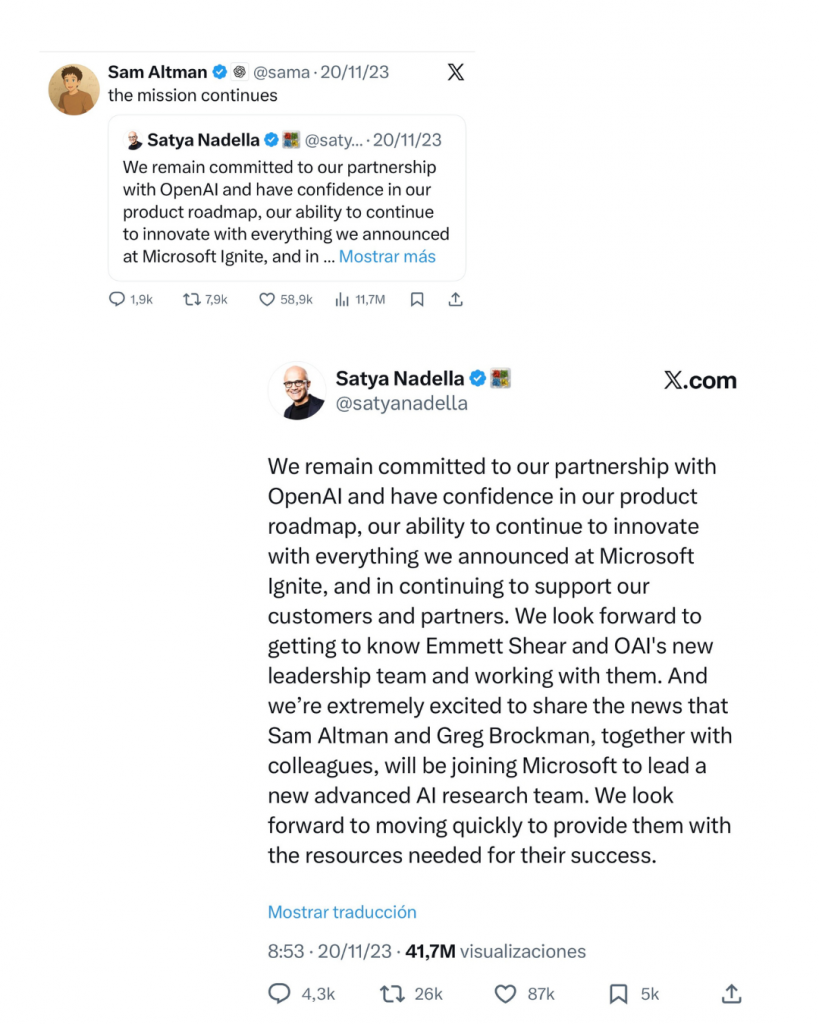Like Sam Altman's tweet with 58,9k likes
Image resolution: width=819 pixels, height=1024 pixels.
pos(268,299)
